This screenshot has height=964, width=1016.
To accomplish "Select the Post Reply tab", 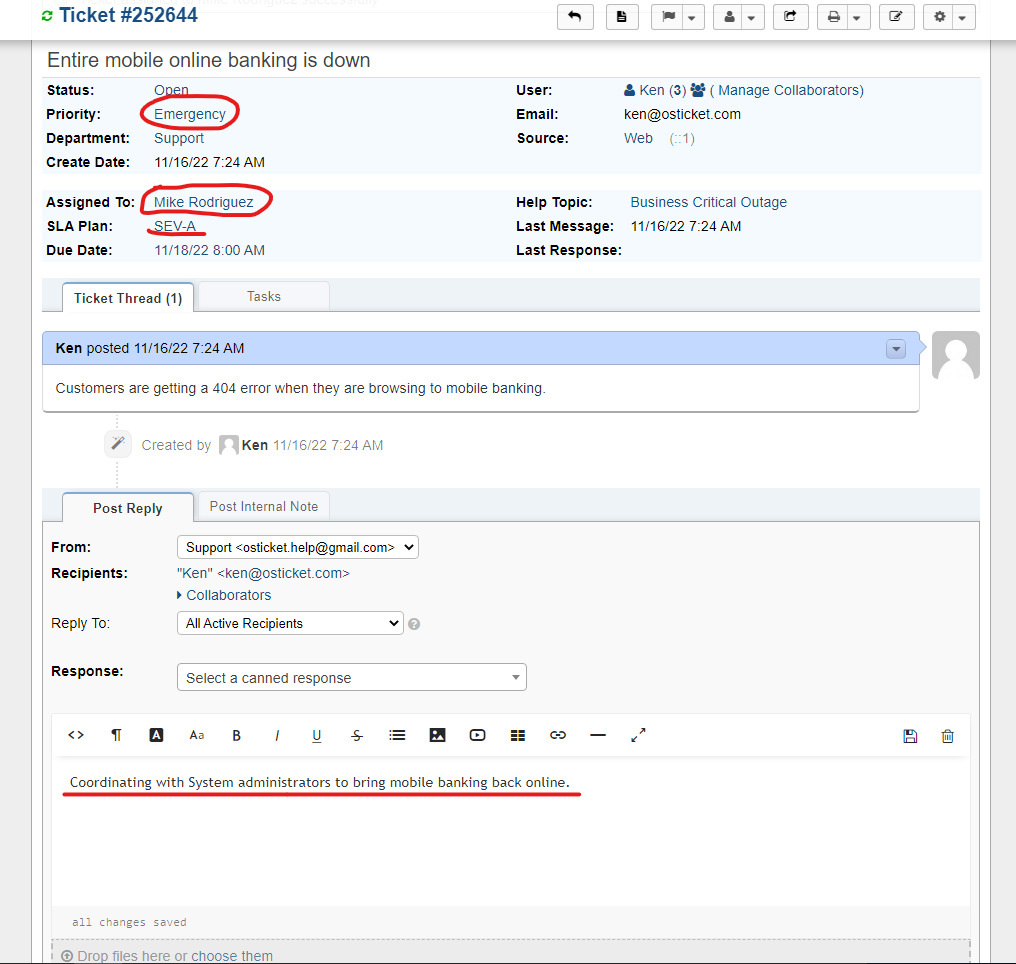I will [x=128, y=508].
